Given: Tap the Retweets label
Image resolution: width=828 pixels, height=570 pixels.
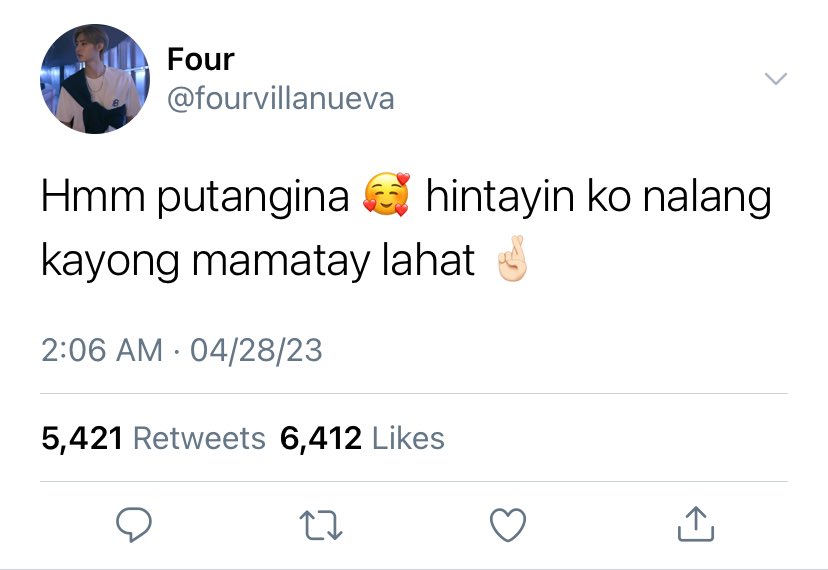Looking at the screenshot, I should click(x=199, y=438).
